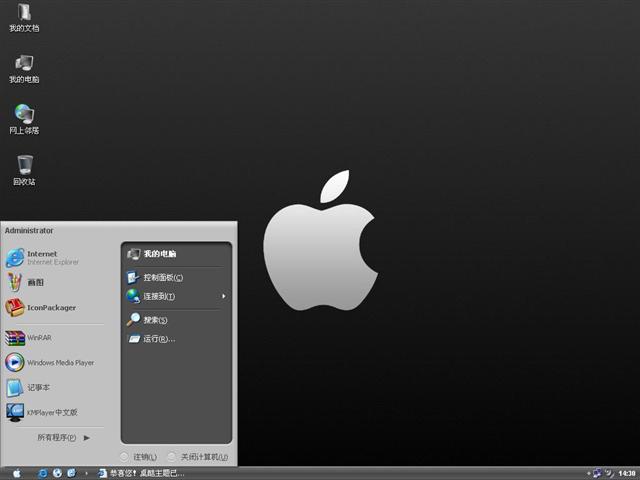Select the 回收站 Recycle Bin desktop icon
The width and height of the screenshot is (640, 480).
coord(24,168)
